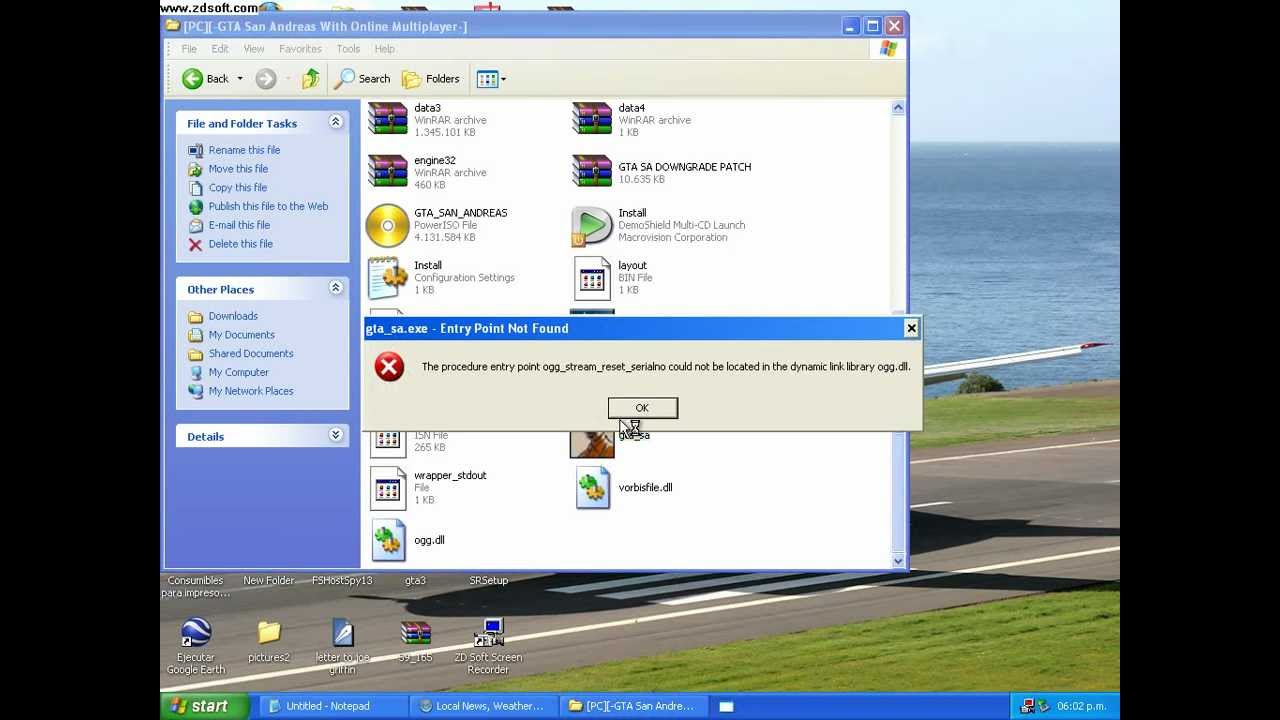Open letter to joe griffin desktop file
The height and width of the screenshot is (720, 1280).
(343, 633)
